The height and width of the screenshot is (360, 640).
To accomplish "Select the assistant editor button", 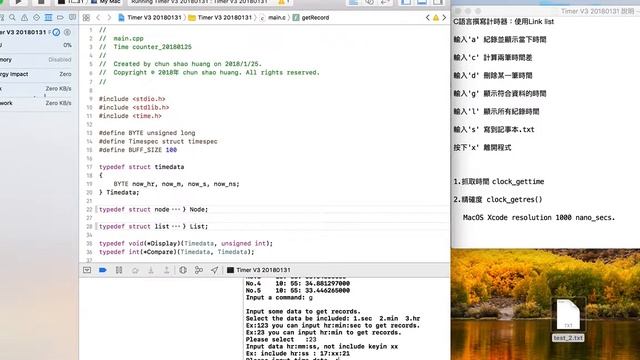I will tap(369, 2).
